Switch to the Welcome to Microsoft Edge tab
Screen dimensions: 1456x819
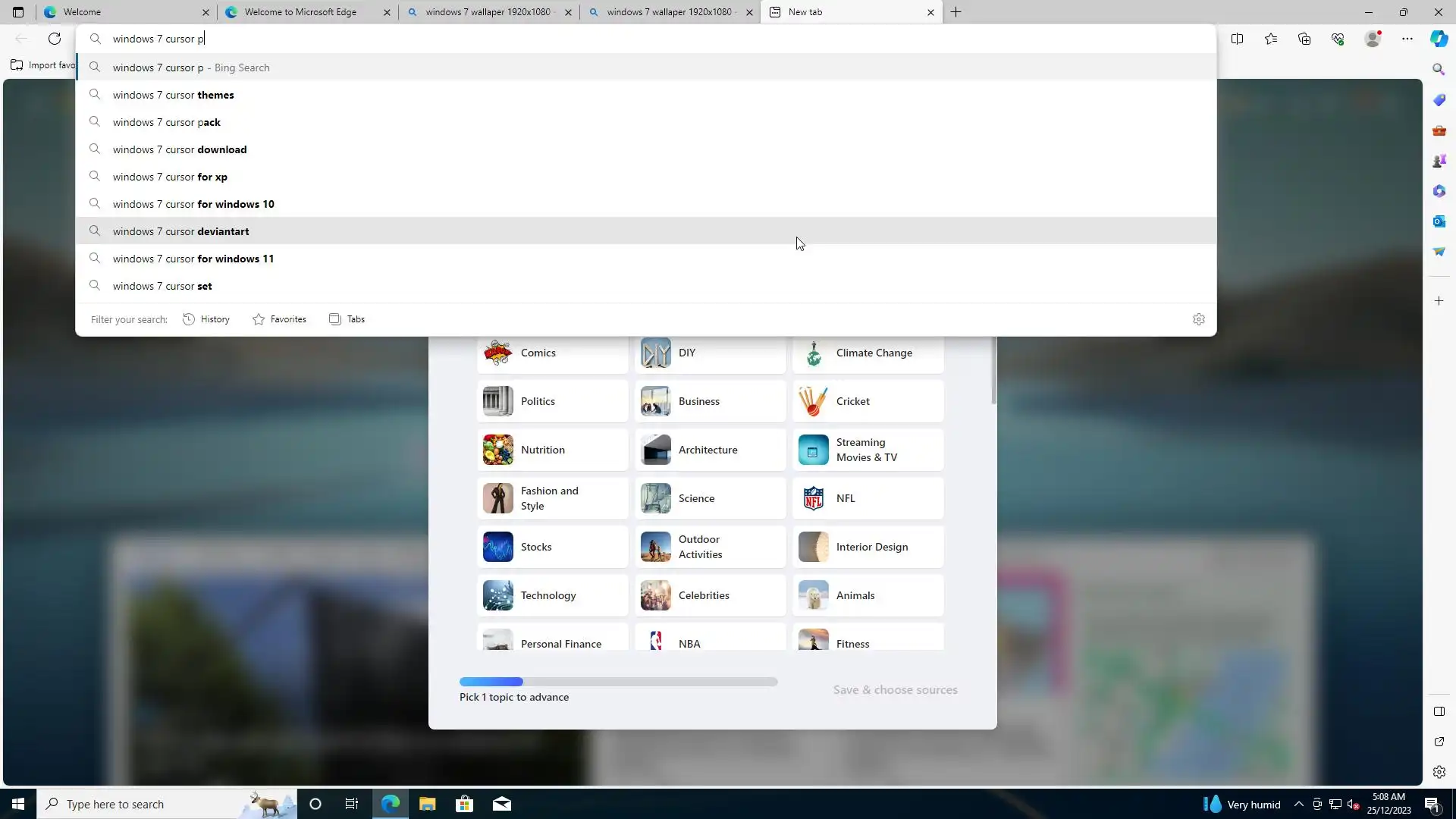pyautogui.click(x=300, y=12)
